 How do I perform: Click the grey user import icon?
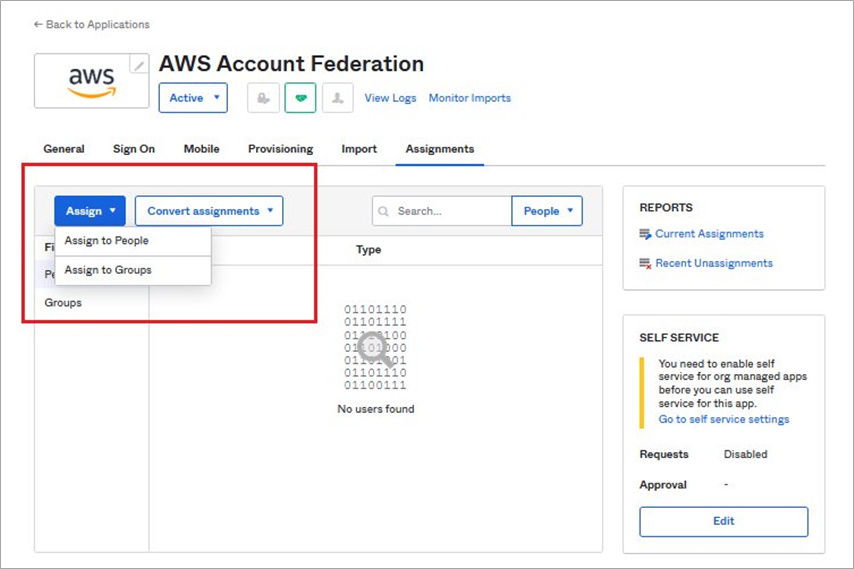tap(338, 98)
